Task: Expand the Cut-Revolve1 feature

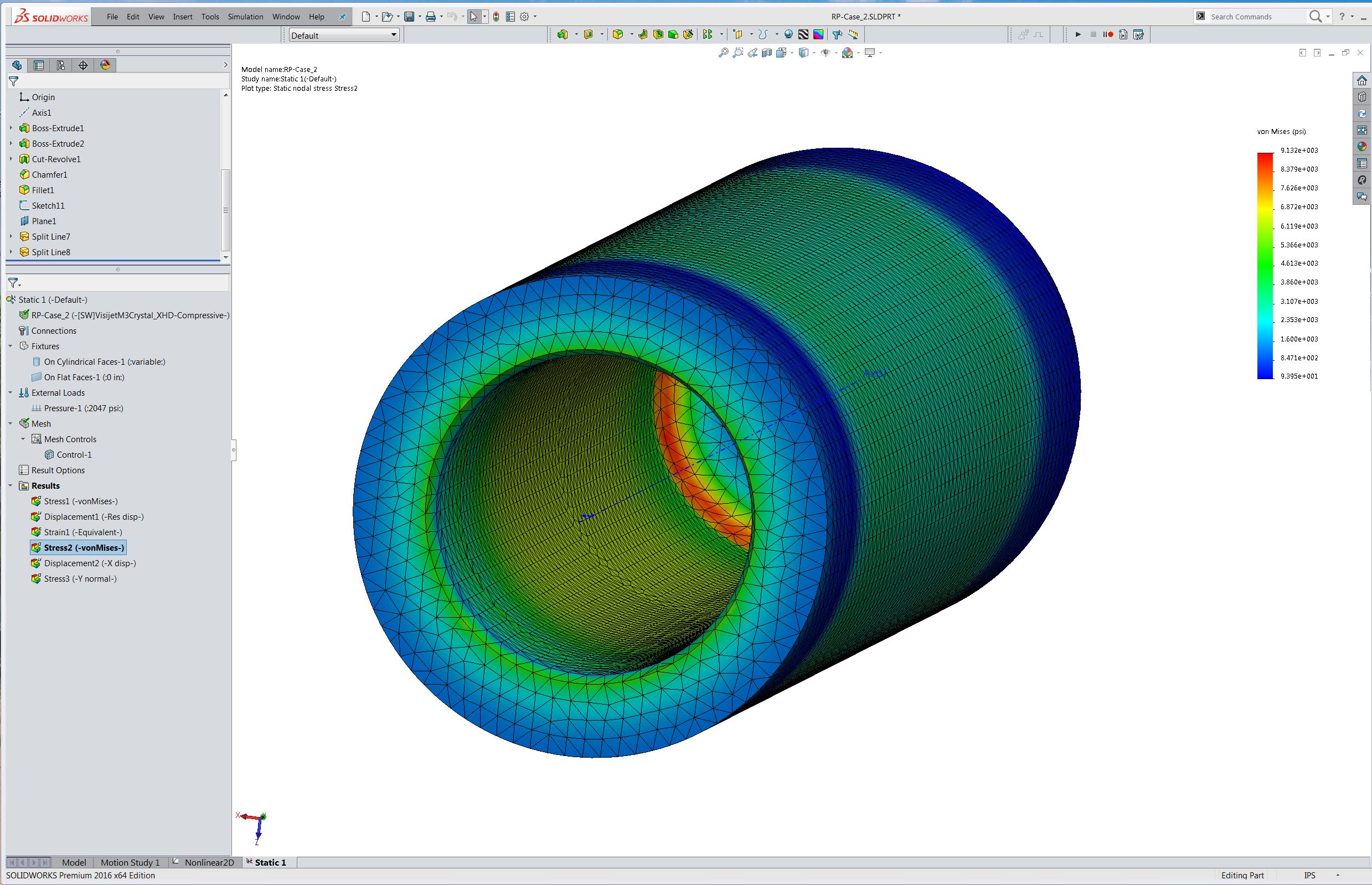Action: [x=11, y=159]
